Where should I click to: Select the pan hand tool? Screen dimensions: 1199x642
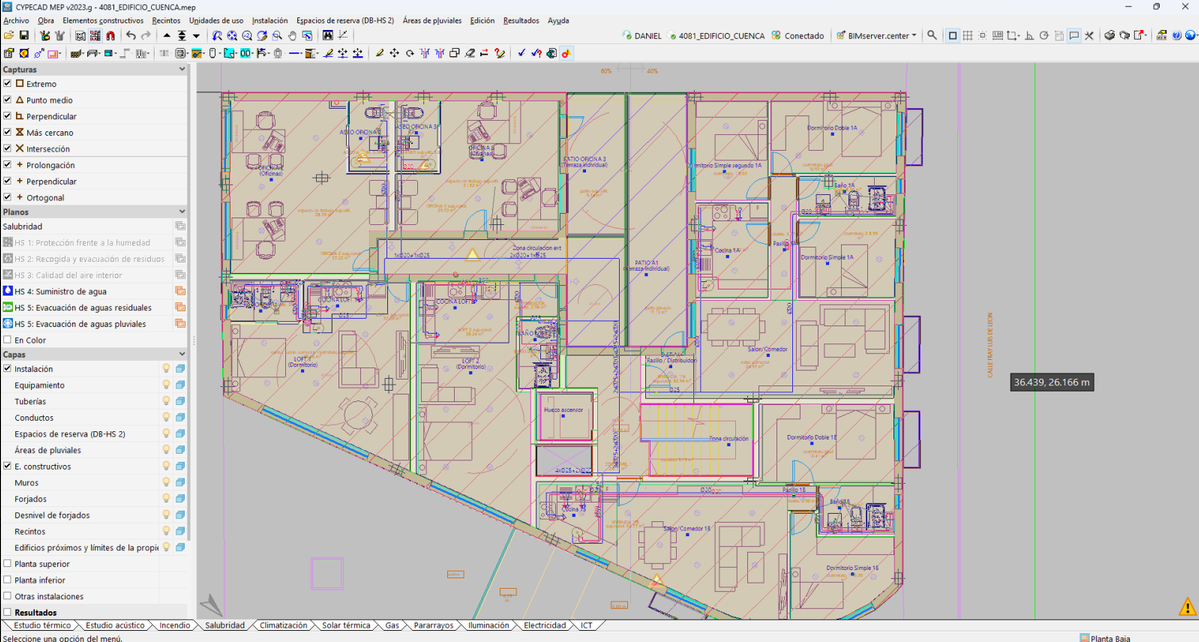point(292,35)
